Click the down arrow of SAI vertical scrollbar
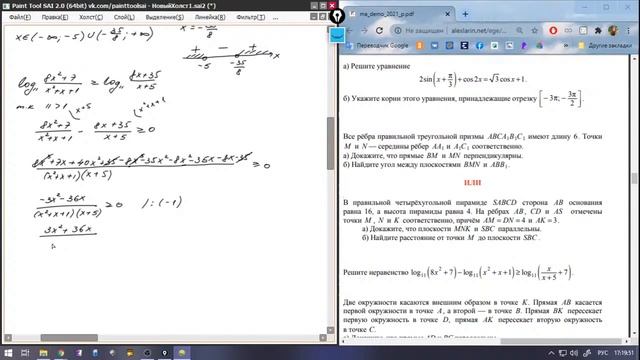Viewport: 640px width, 360px height. [331, 330]
